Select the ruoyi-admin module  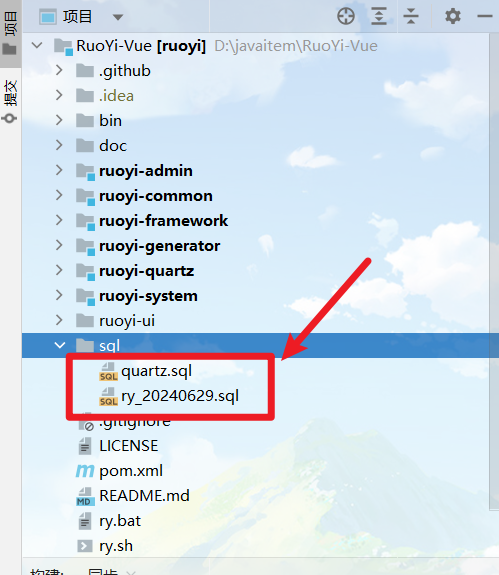(146, 171)
